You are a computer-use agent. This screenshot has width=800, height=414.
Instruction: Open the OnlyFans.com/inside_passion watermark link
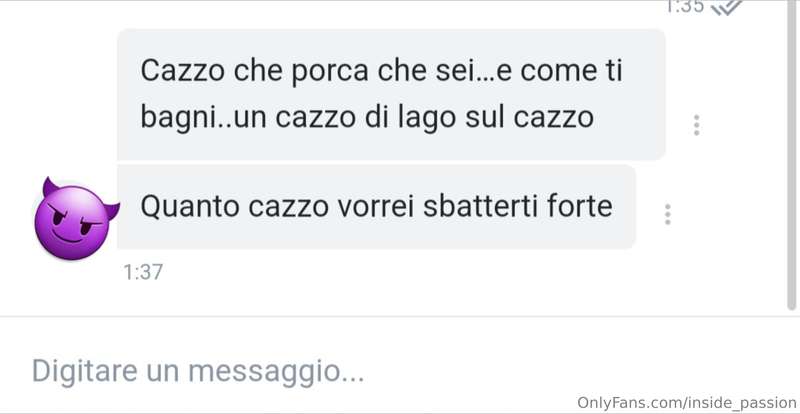[x=687, y=402]
